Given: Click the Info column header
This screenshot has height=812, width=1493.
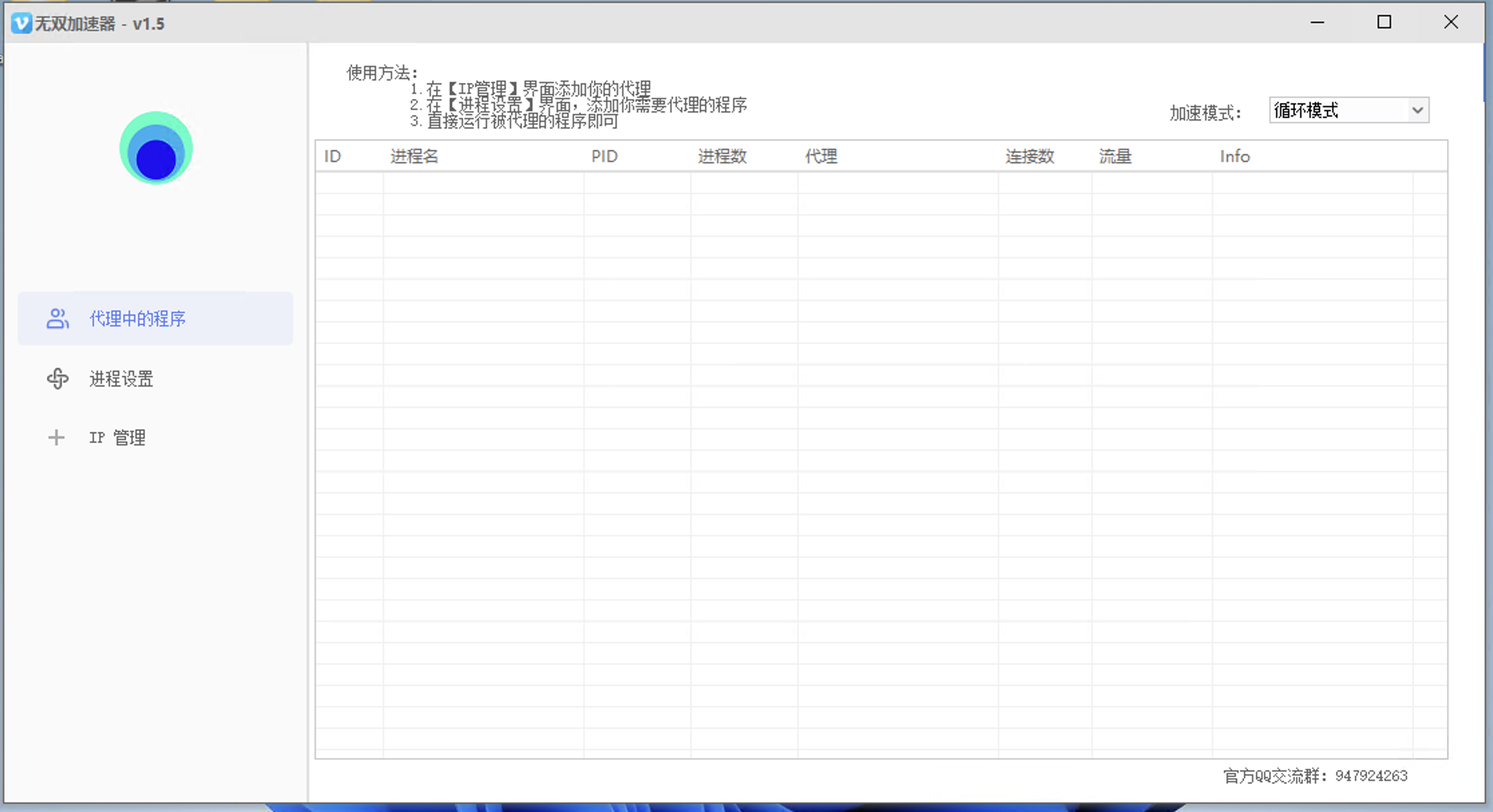Looking at the screenshot, I should click(1235, 157).
